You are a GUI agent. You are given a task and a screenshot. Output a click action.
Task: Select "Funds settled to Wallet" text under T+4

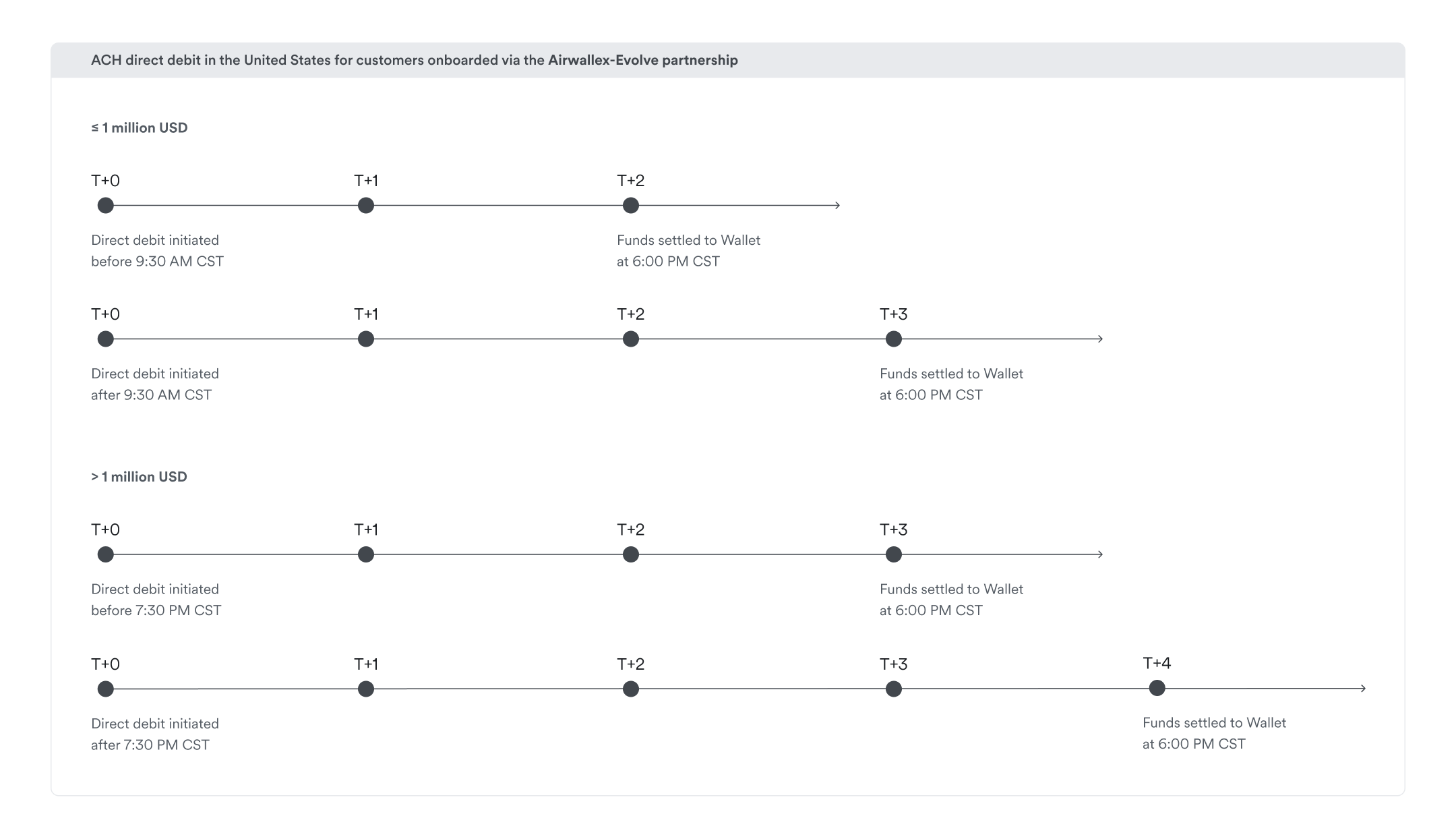coord(1214,723)
